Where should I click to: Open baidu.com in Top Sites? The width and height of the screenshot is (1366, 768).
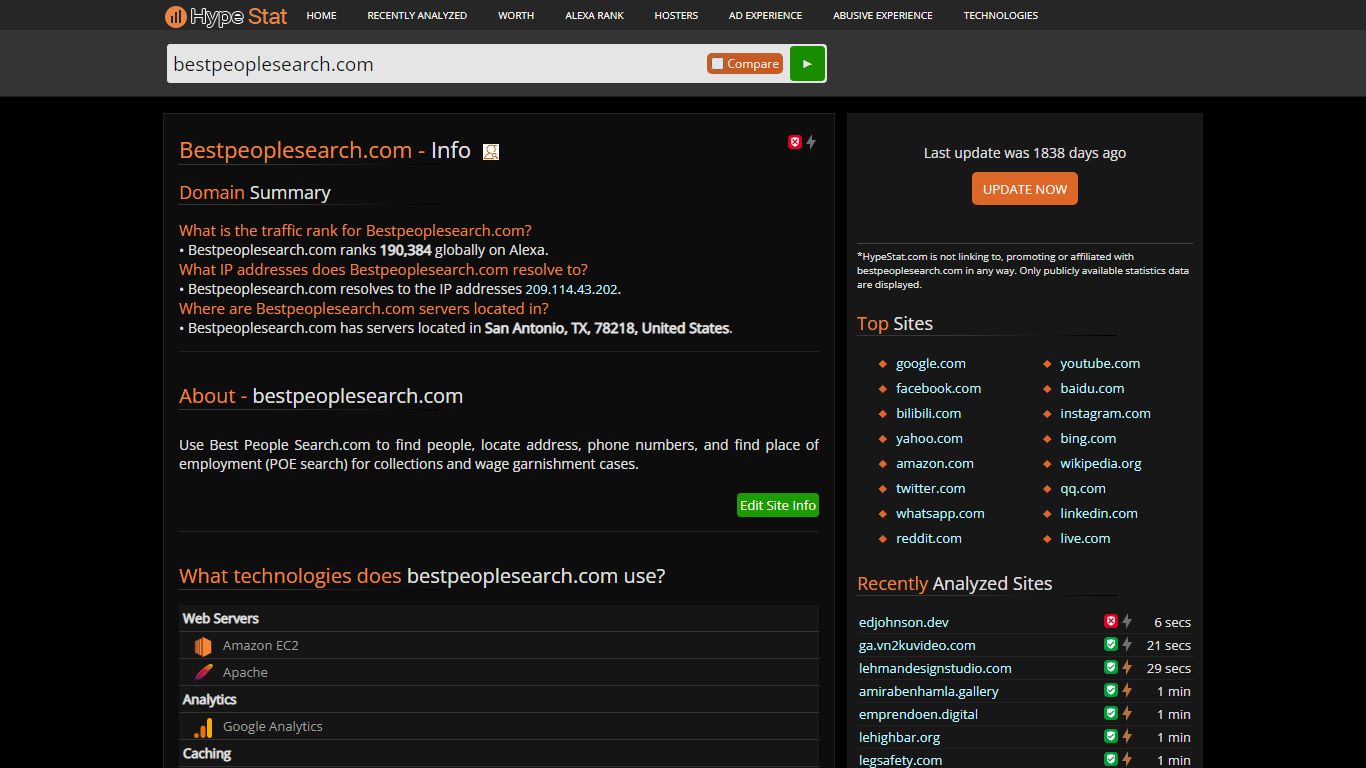coord(1092,389)
